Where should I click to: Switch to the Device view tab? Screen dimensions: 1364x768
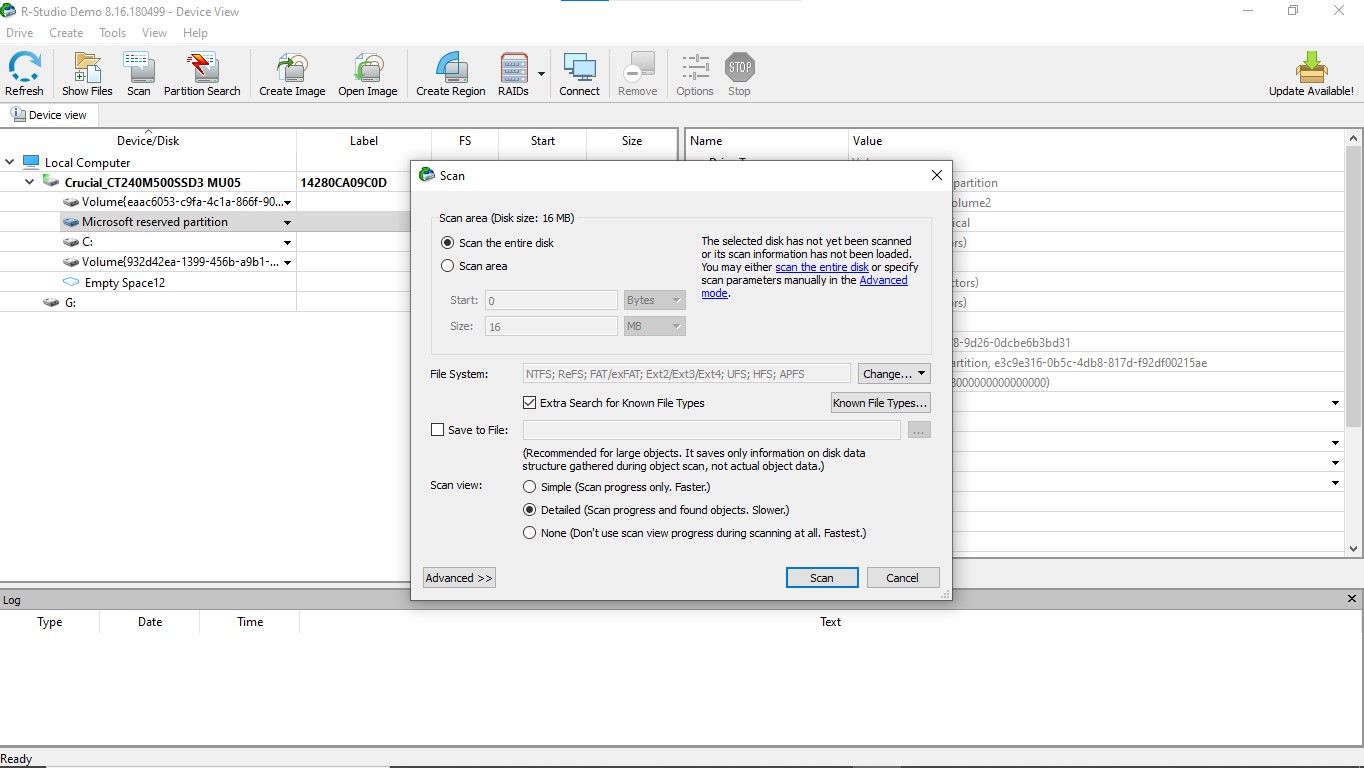(x=49, y=115)
